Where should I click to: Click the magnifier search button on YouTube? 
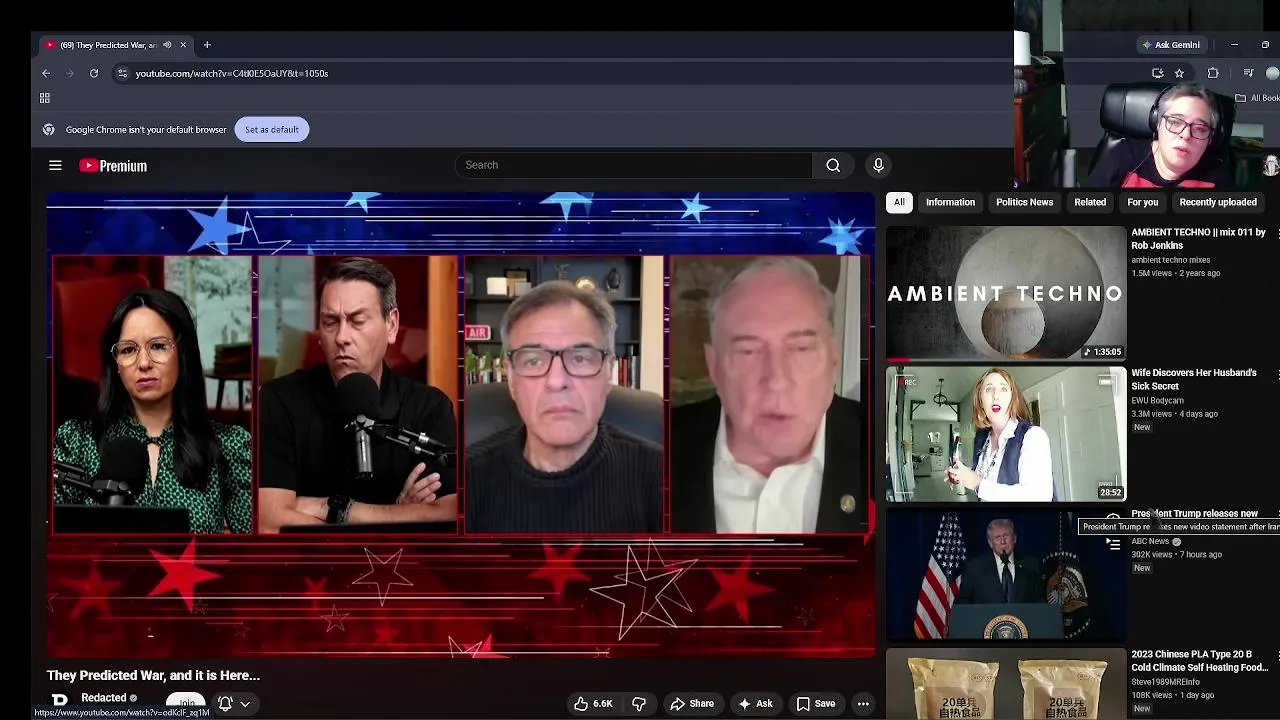pos(833,165)
